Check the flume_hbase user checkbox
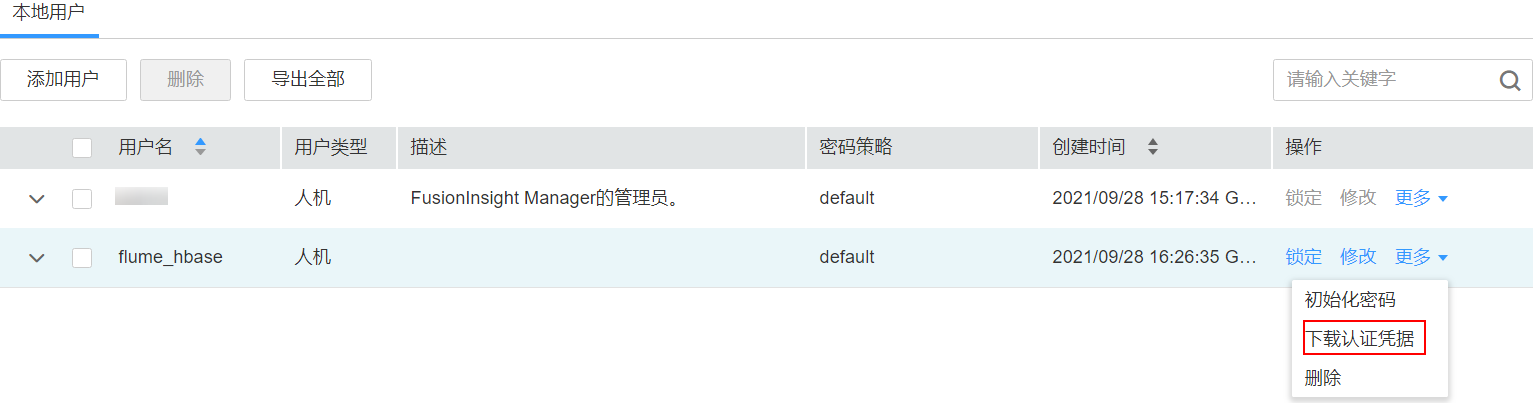The width and height of the screenshot is (1534, 403). point(82,258)
